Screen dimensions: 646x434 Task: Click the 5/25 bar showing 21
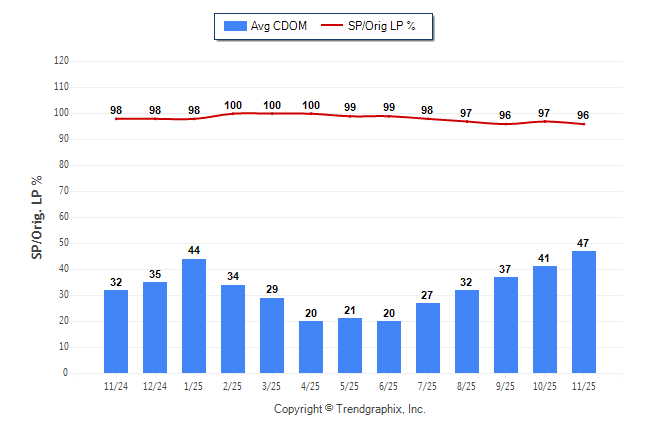click(350, 345)
